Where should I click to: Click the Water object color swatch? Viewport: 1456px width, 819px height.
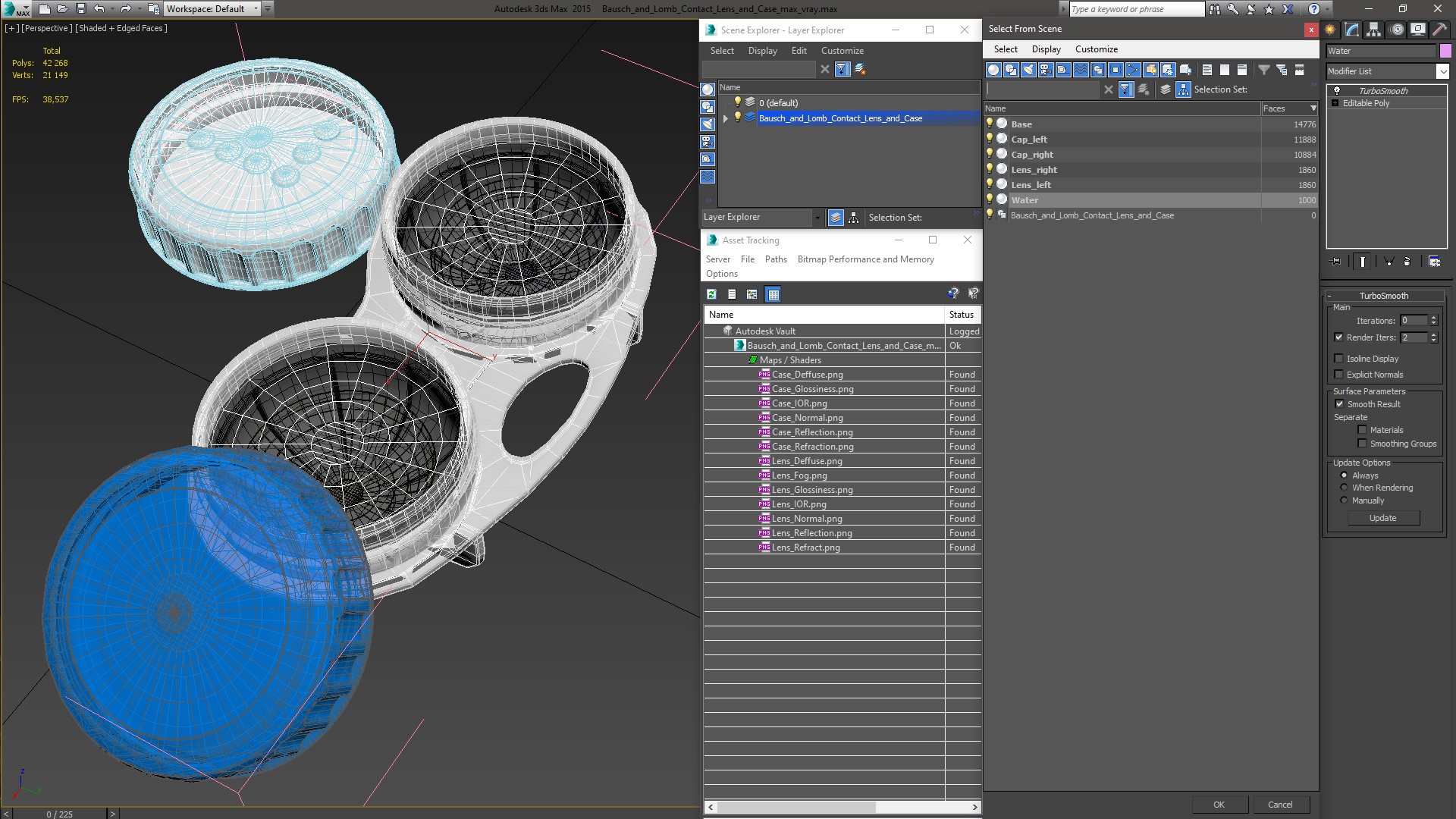coord(1445,51)
